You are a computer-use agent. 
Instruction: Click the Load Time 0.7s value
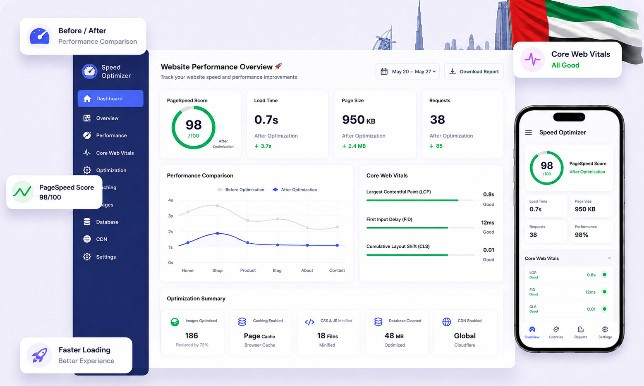tap(266, 120)
